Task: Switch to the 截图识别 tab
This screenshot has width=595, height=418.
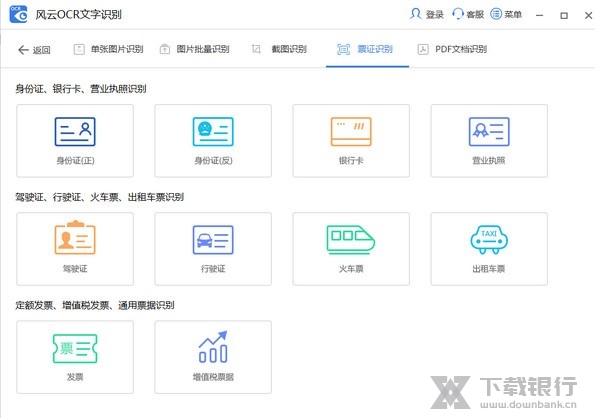Action: pyautogui.click(x=280, y=49)
